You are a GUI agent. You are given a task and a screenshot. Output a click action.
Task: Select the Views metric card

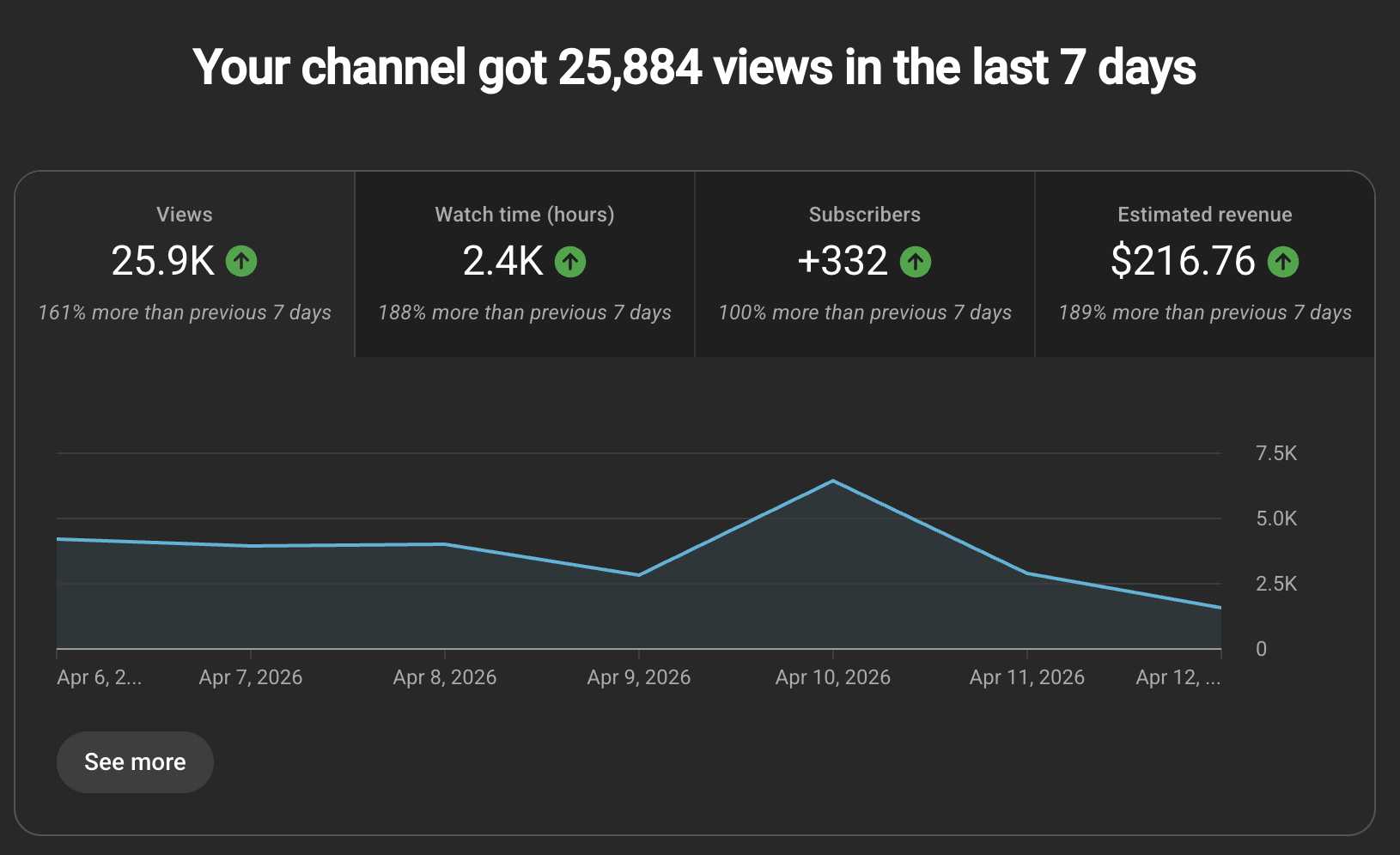[184, 264]
